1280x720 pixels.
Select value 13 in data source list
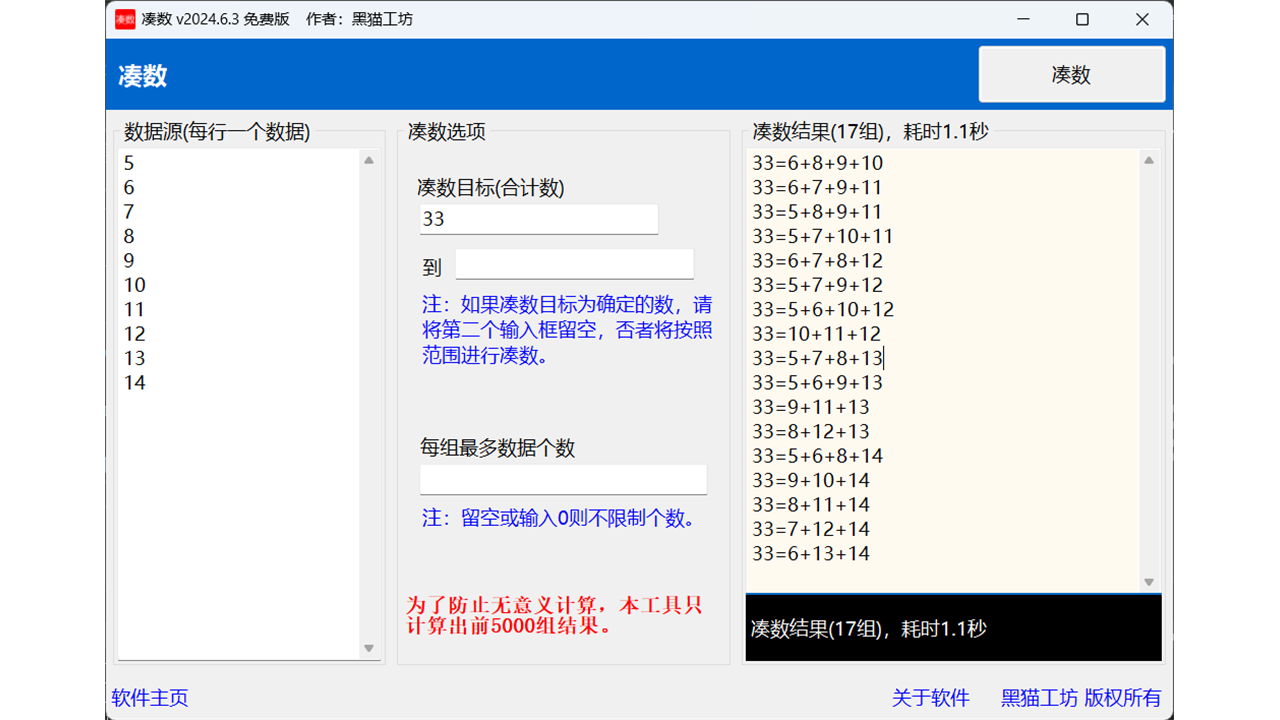click(x=135, y=359)
